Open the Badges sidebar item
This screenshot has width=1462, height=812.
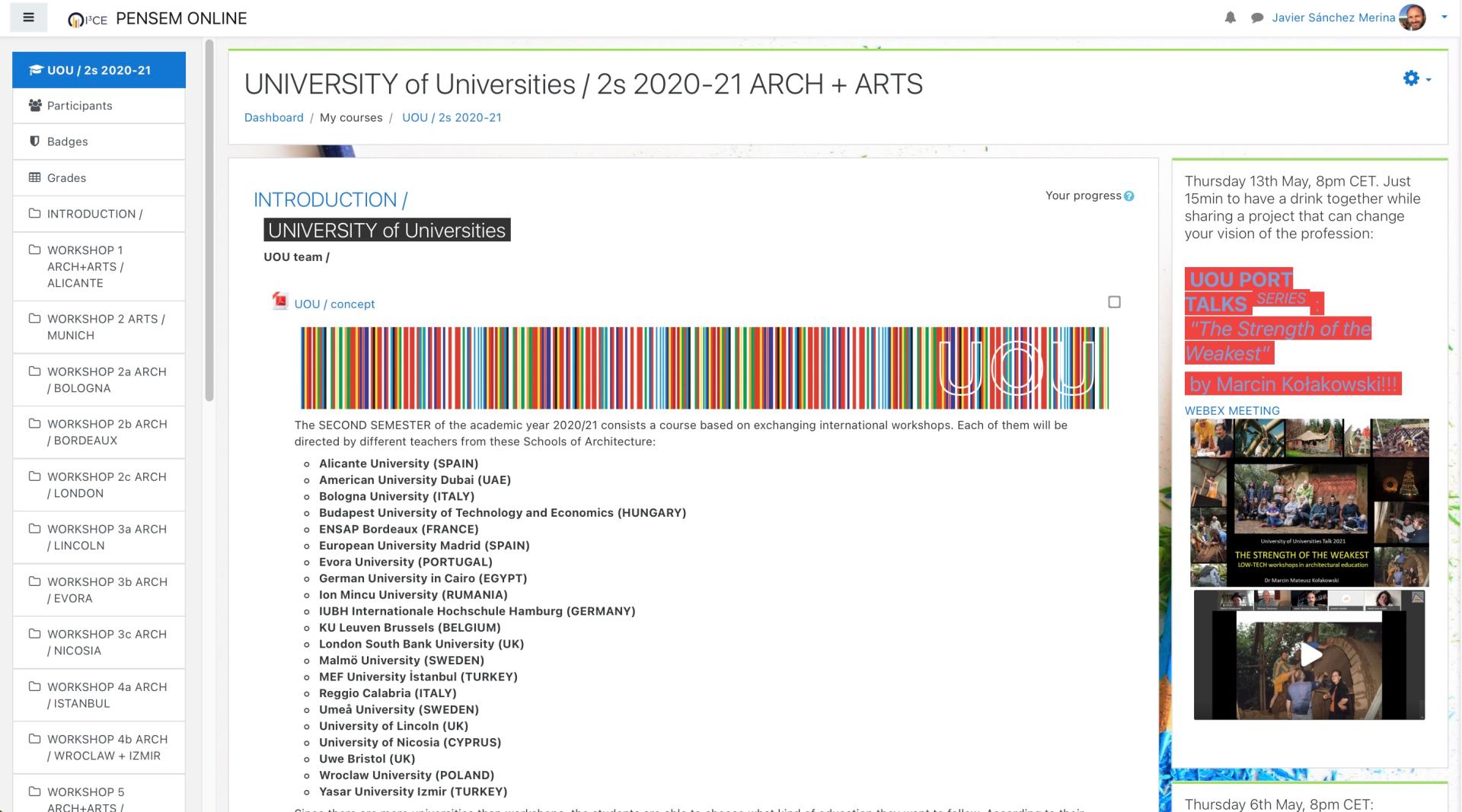[67, 142]
